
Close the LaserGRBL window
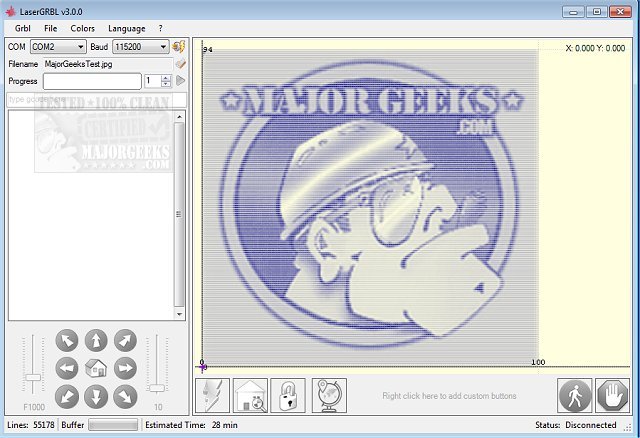pos(620,12)
